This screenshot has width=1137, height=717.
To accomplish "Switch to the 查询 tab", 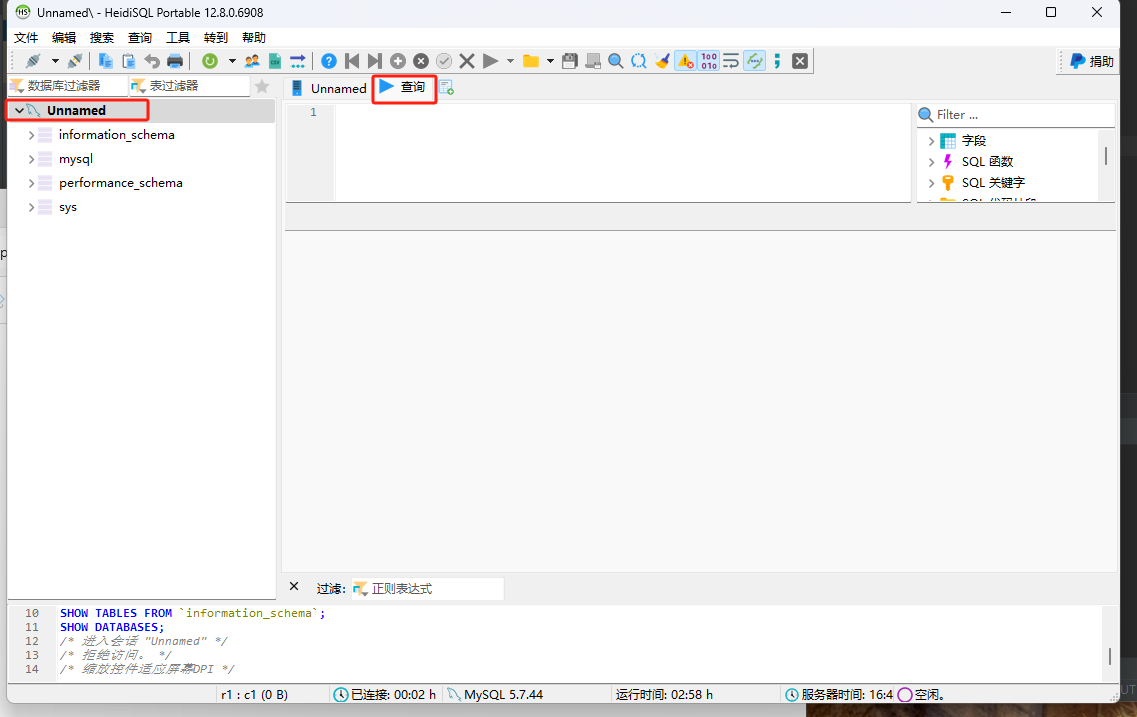I will pos(404,88).
